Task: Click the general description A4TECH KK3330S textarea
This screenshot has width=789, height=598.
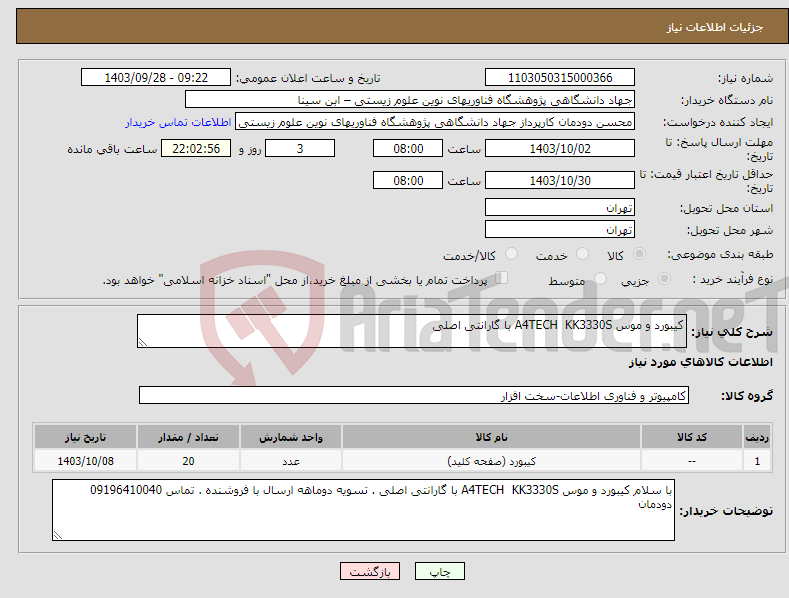Action: 412,331
